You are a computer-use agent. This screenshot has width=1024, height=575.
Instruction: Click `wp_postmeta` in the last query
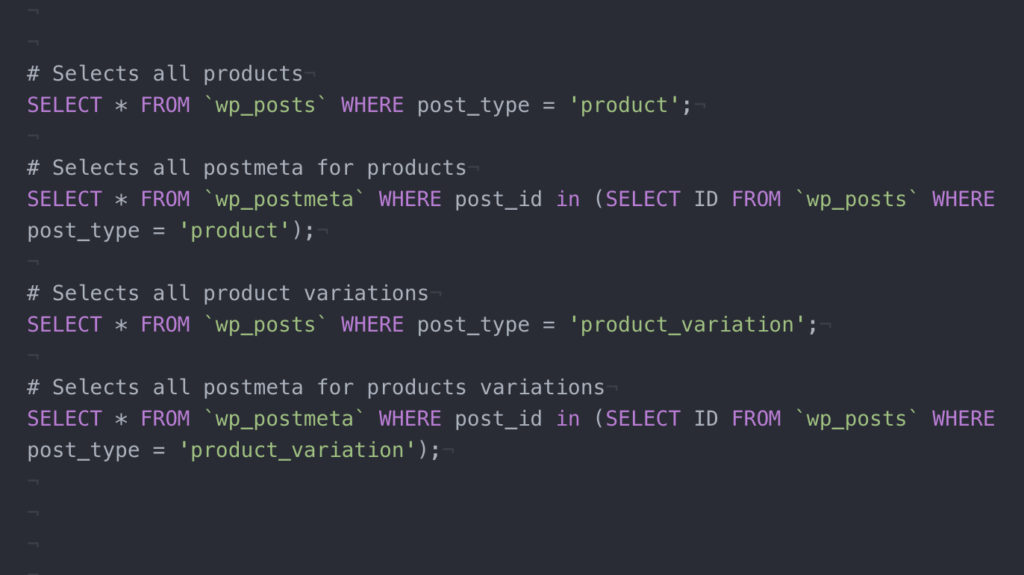[284, 419]
